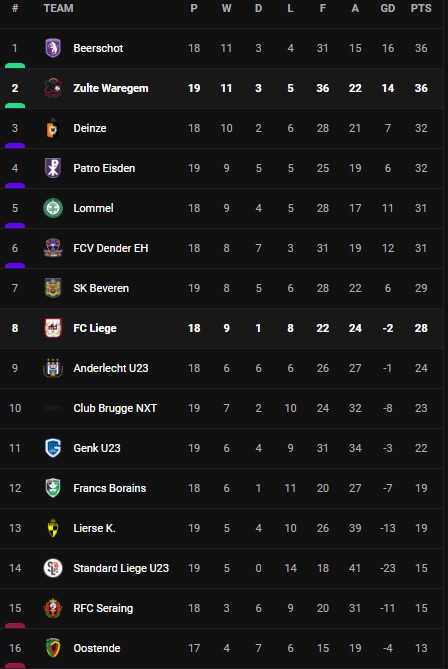Click the Patro Eisden crest icon

[x=53, y=168]
